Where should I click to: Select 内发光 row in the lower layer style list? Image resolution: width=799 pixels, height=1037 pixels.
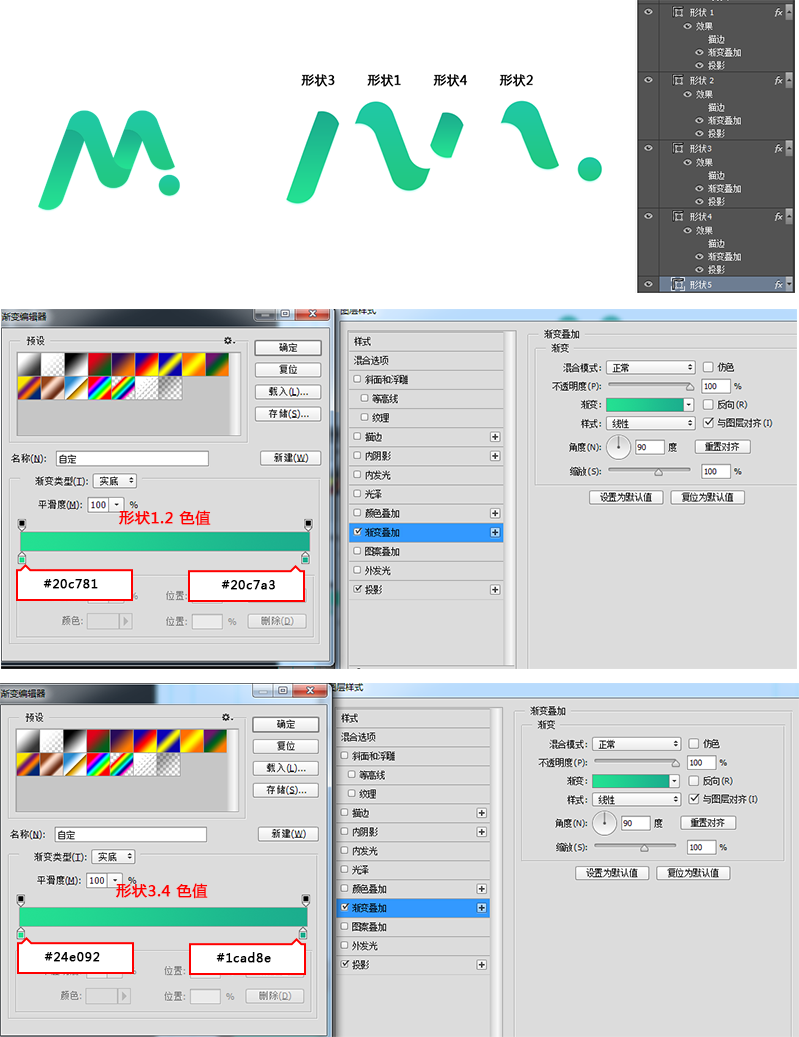click(x=413, y=851)
